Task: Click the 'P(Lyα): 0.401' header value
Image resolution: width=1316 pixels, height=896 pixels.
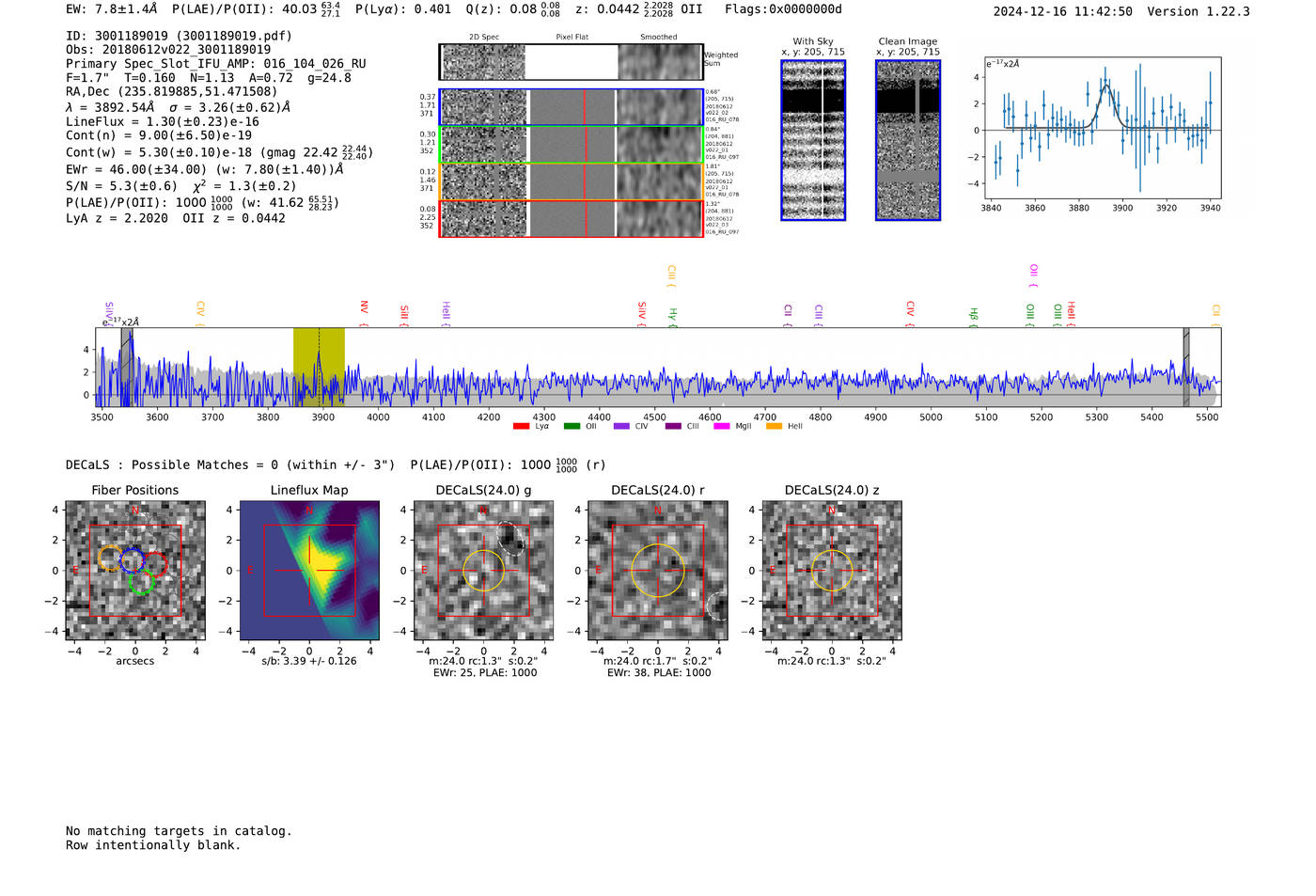Action: [x=403, y=9]
